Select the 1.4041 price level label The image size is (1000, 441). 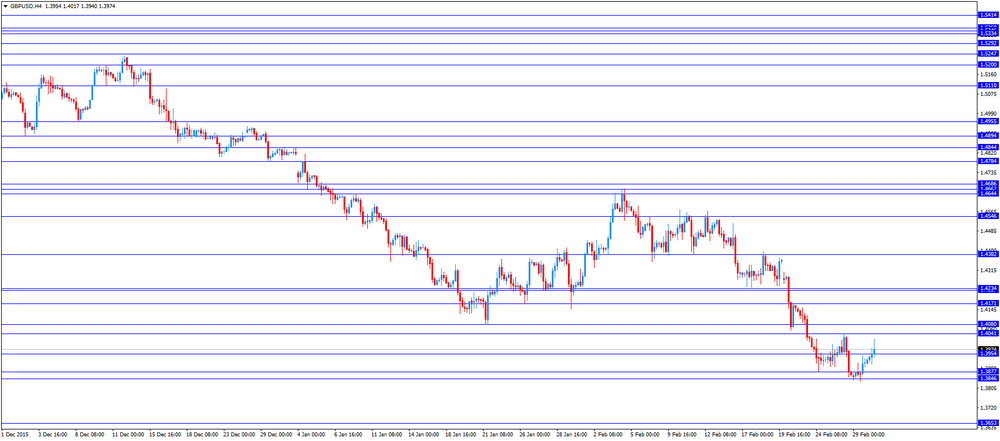point(987,333)
